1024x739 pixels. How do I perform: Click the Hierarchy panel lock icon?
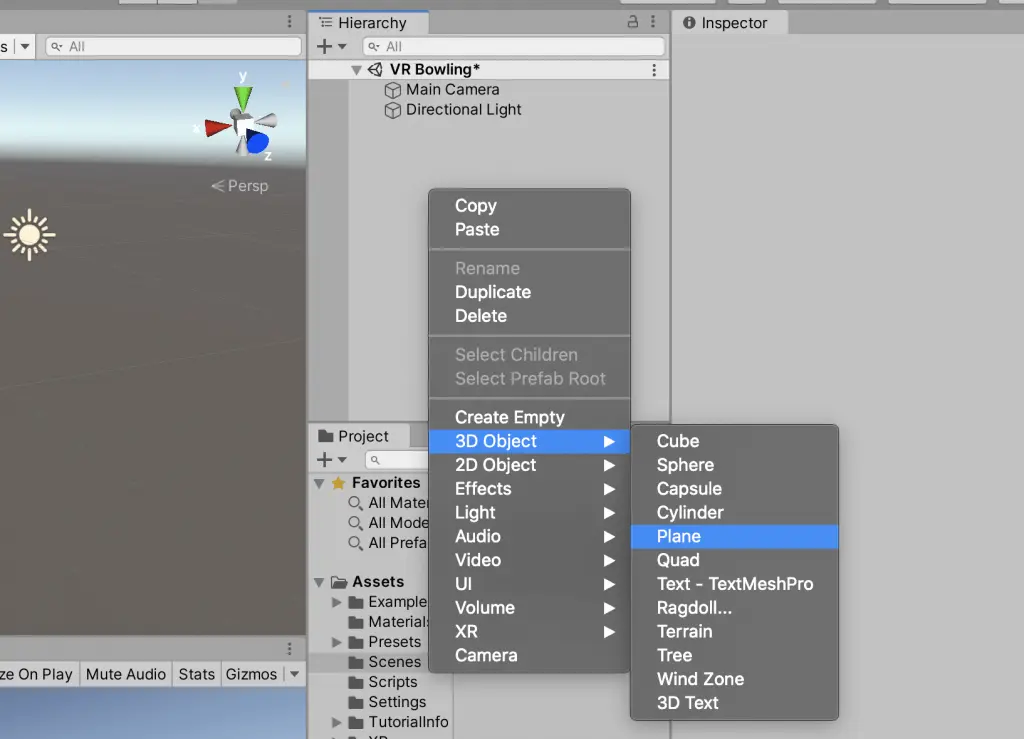[x=632, y=22]
